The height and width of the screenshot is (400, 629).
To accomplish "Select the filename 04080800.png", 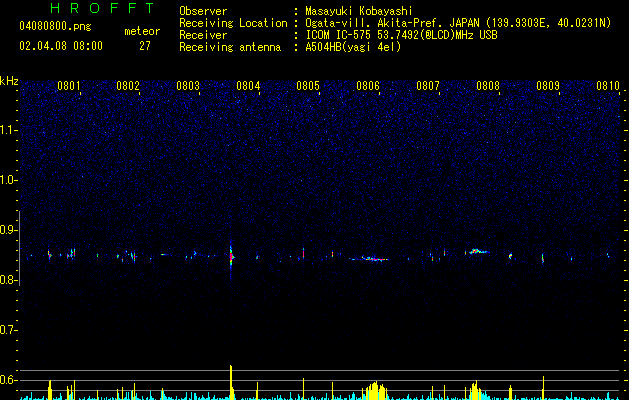I will [55, 27].
